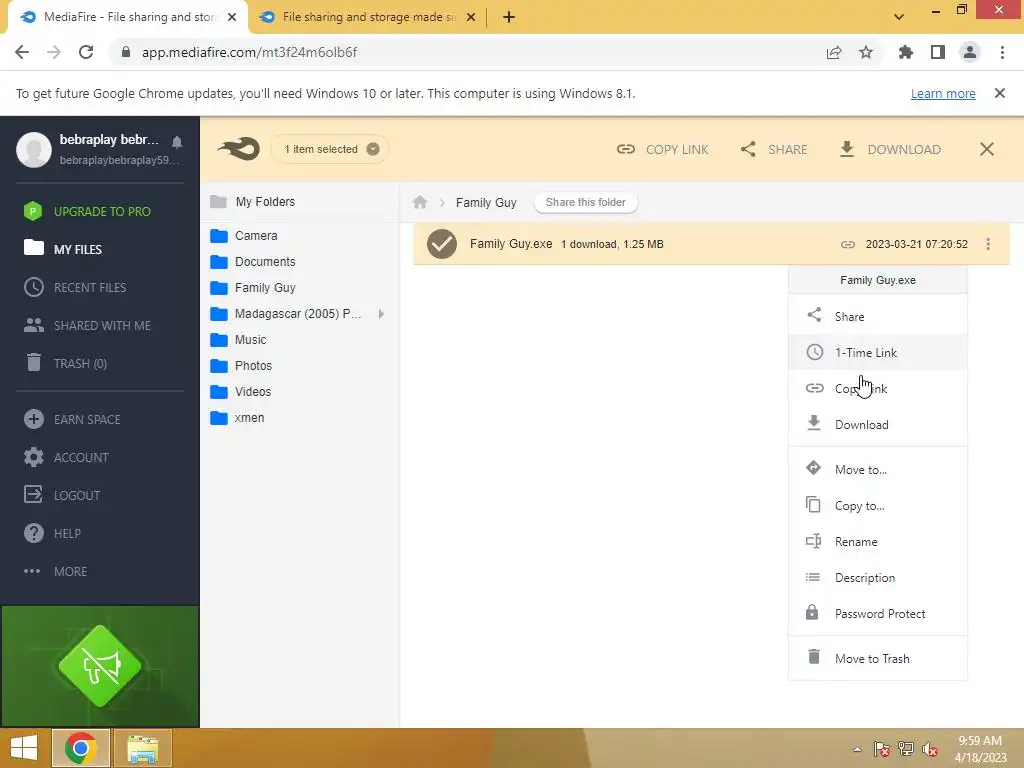Click the address bar URL
This screenshot has width=1024, height=768.
click(x=249, y=52)
